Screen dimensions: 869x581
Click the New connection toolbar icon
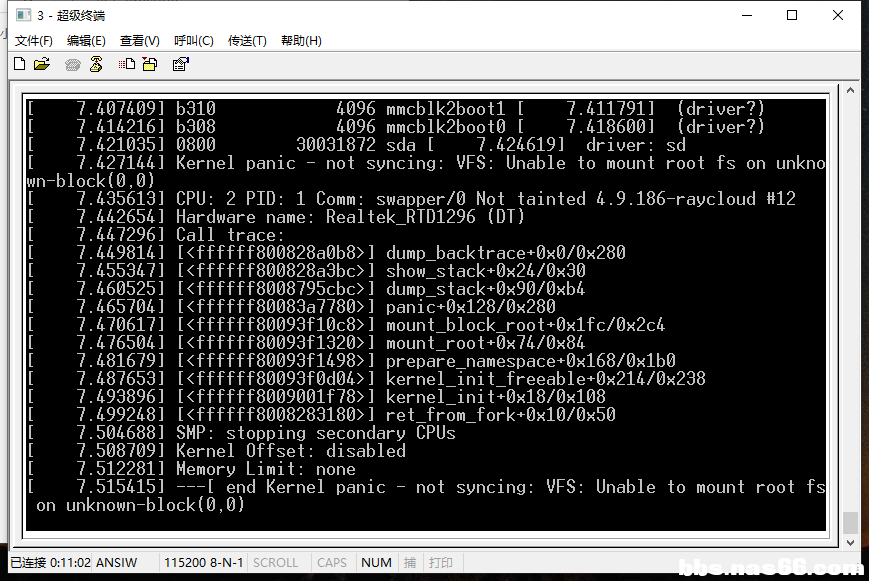pos(19,64)
